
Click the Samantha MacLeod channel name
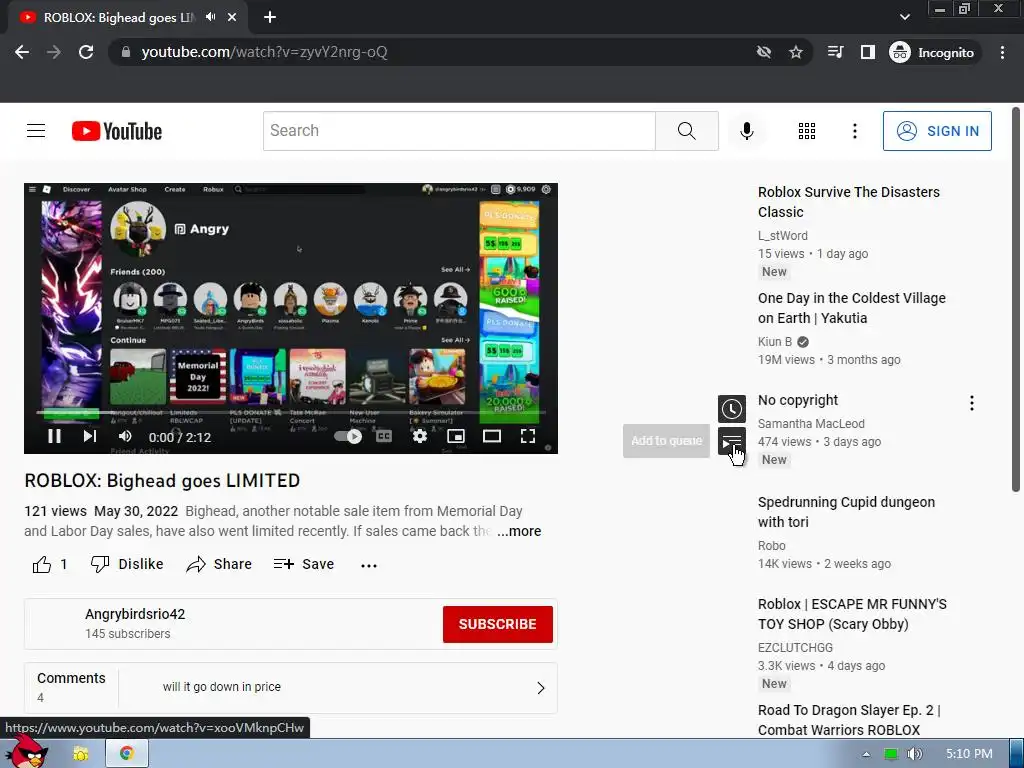click(x=811, y=424)
